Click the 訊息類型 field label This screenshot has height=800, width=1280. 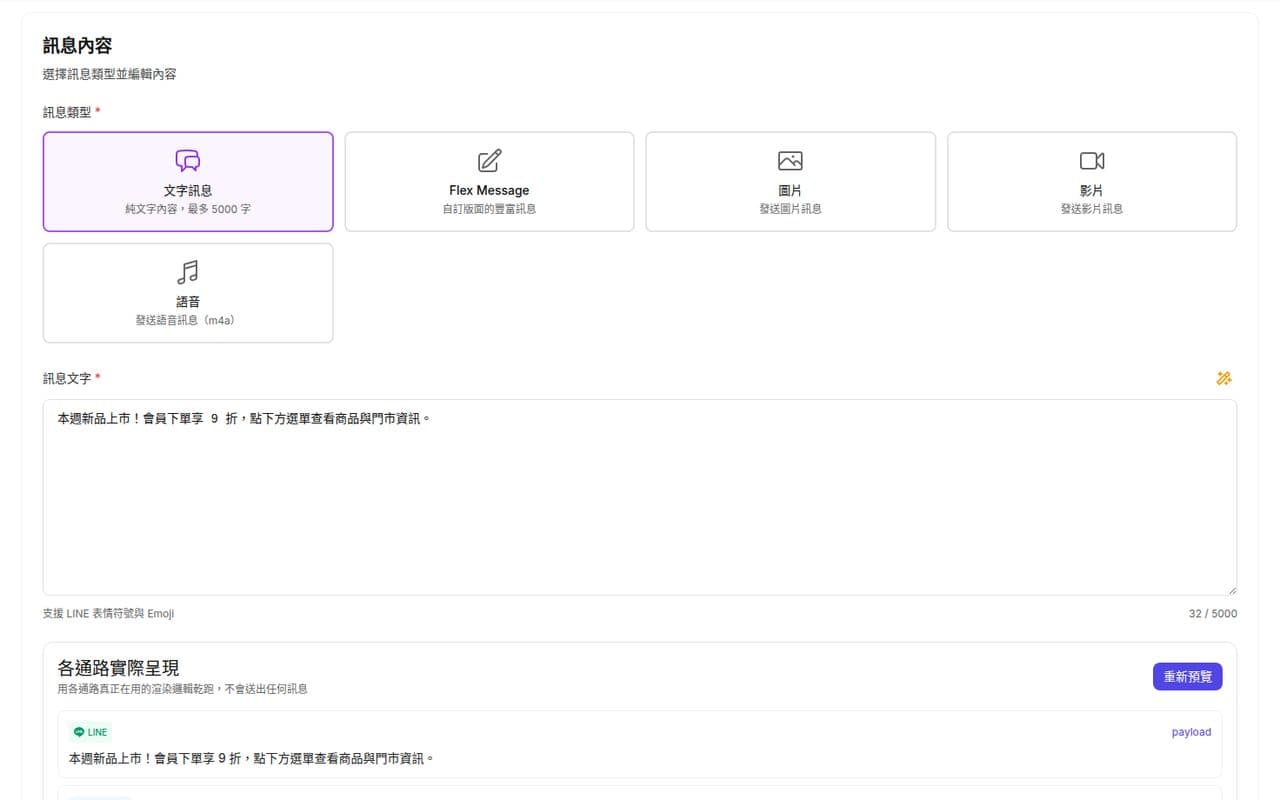pyautogui.click(x=67, y=112)
